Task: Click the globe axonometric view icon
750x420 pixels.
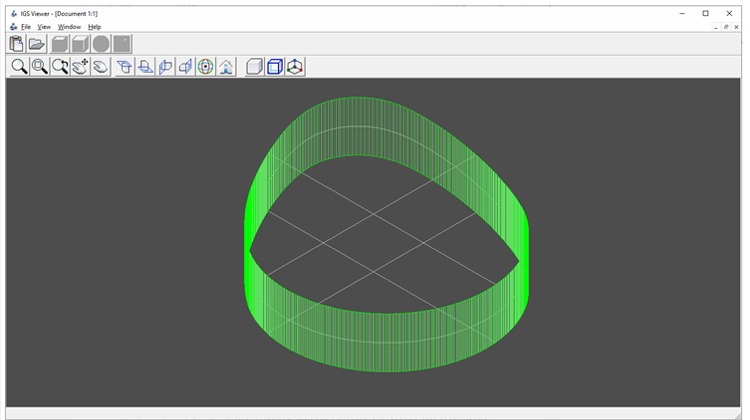Action: pyautogui.click(x=206, y=66)
